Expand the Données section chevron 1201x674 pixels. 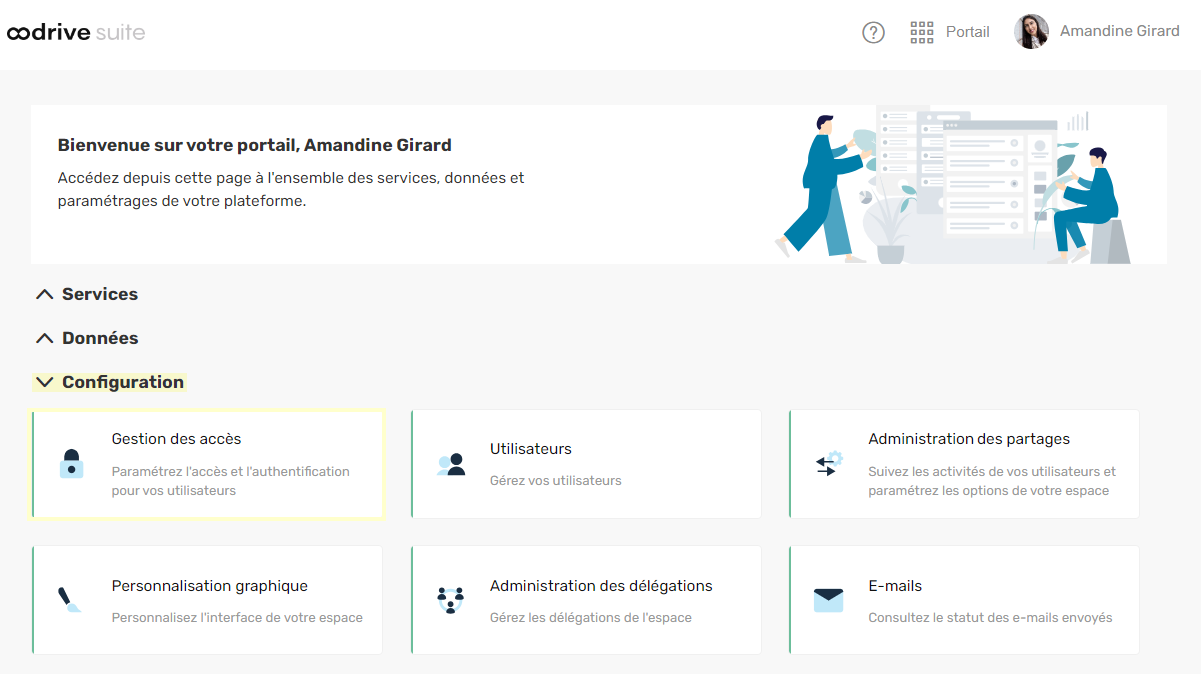pos(44,338)
